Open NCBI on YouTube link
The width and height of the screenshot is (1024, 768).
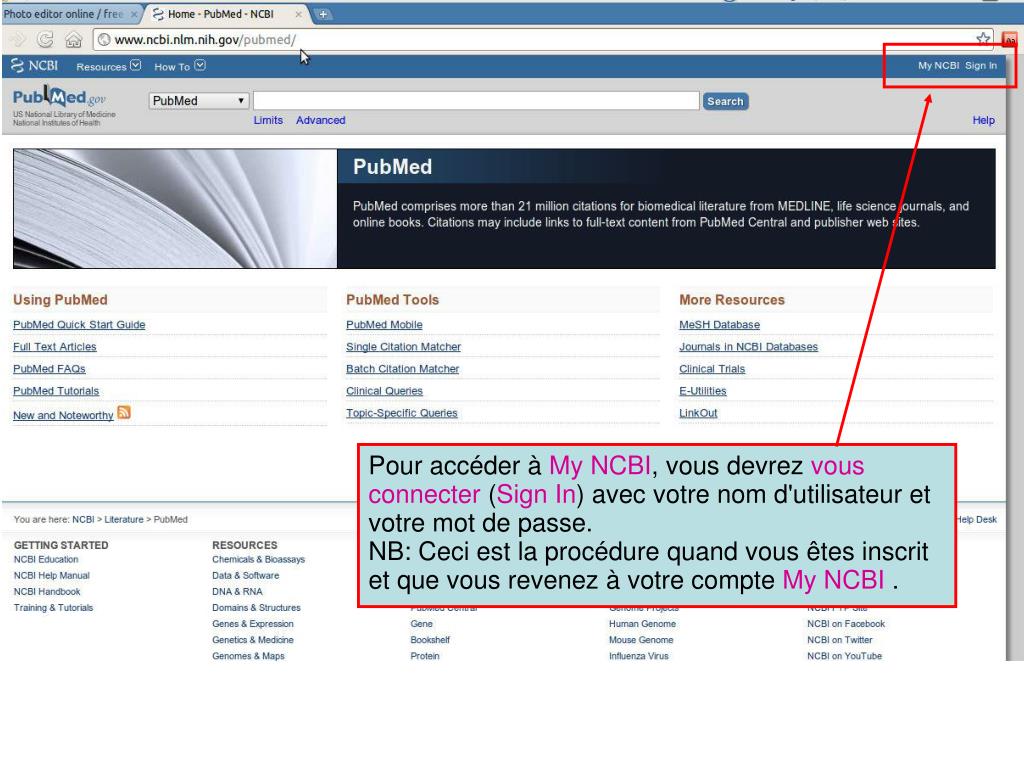coord(844,656)
